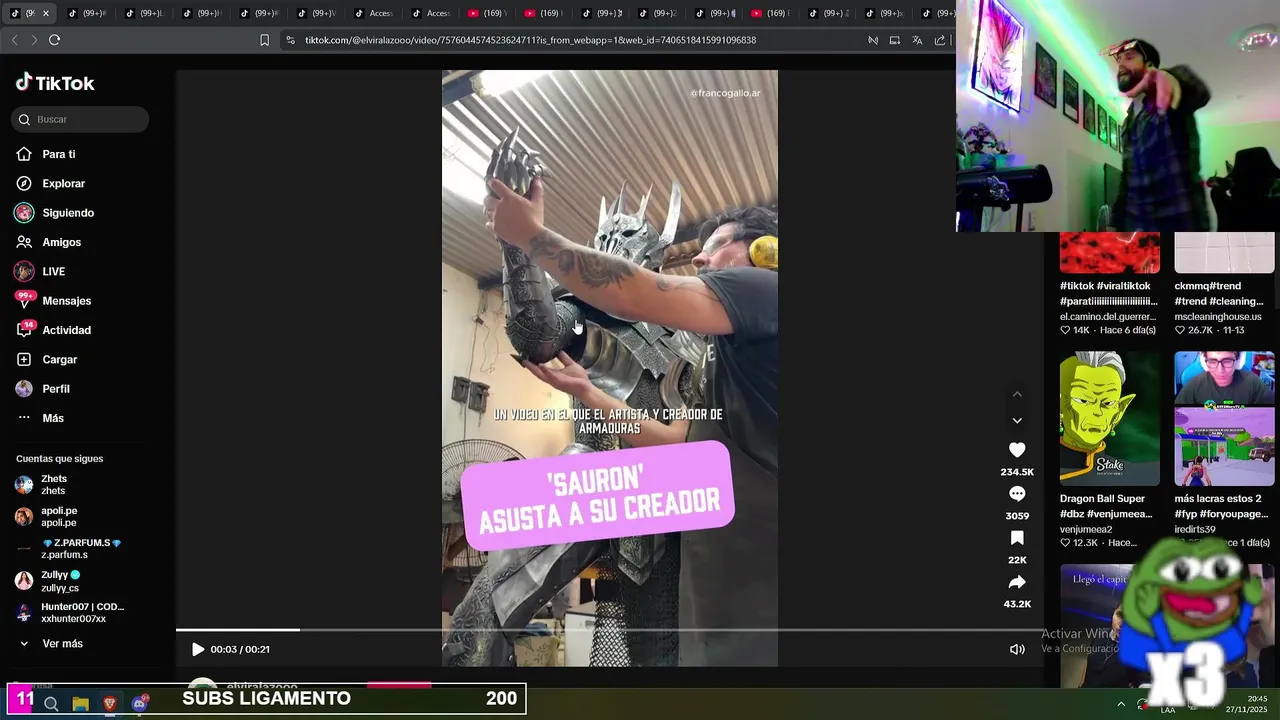
Task: Open the LIVE section
Action: pos(54,272)
